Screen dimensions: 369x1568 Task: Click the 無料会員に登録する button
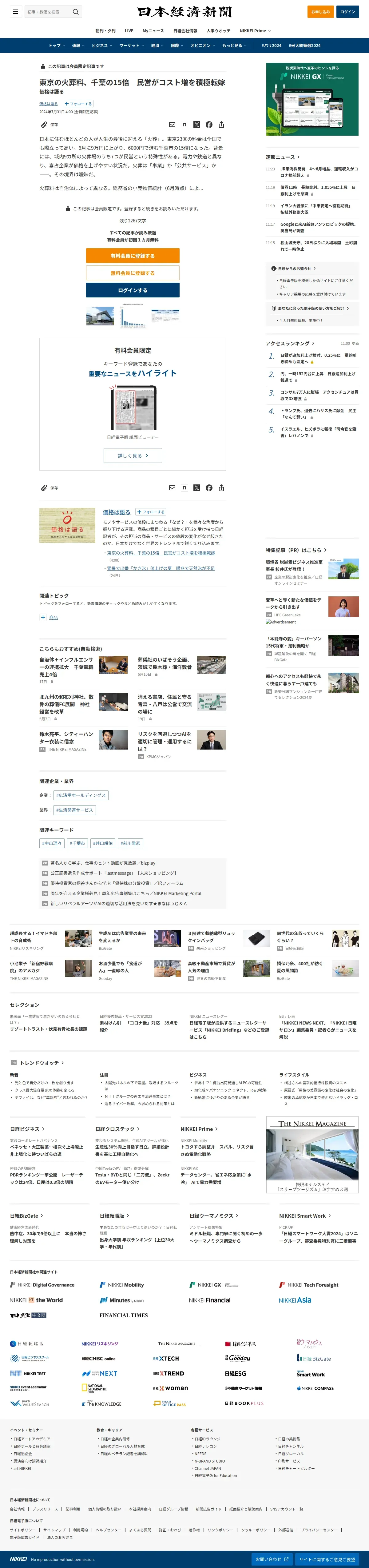133,273
